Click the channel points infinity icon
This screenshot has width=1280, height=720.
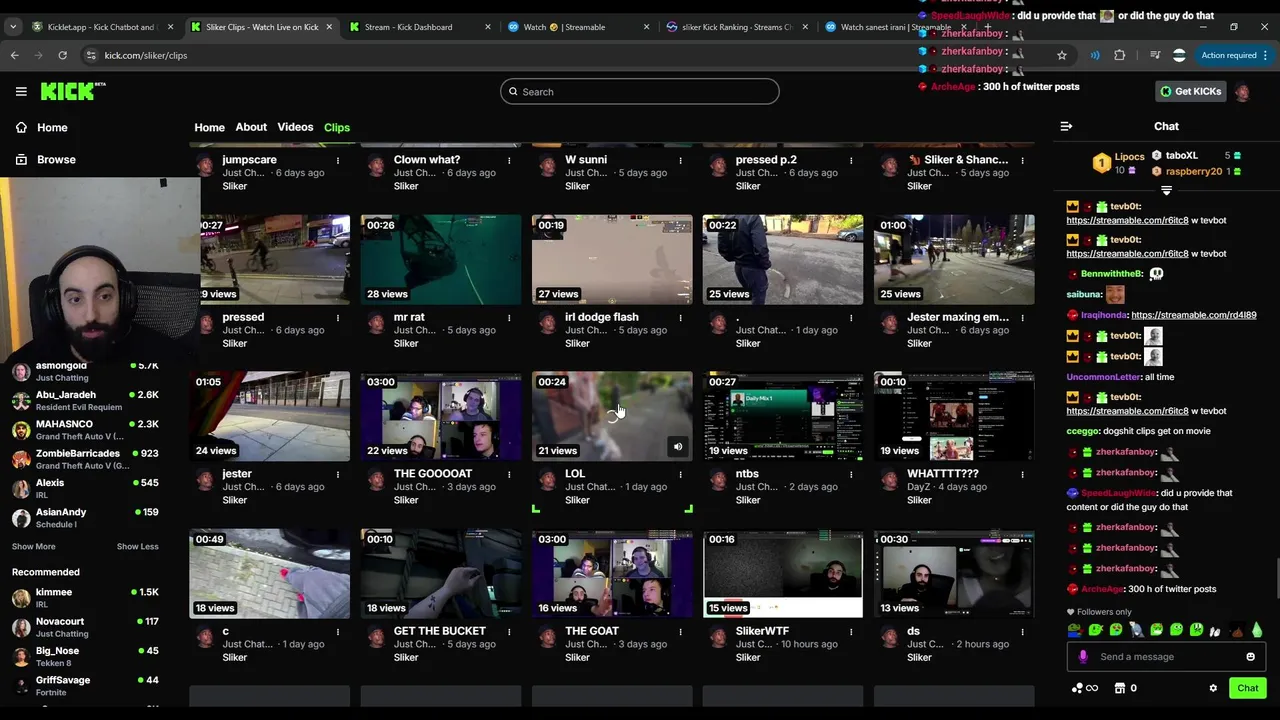point(1084,688)
